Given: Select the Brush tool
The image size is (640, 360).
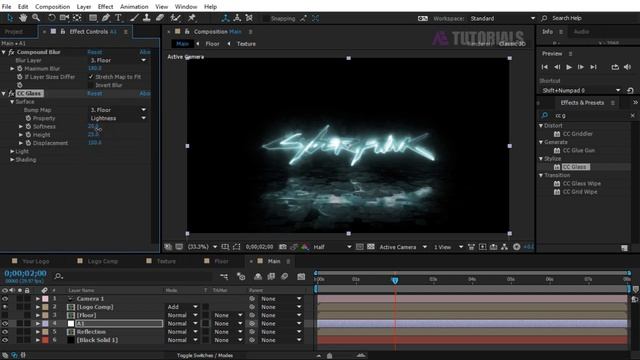Looking at the screenshot, I should coord(134,18).
